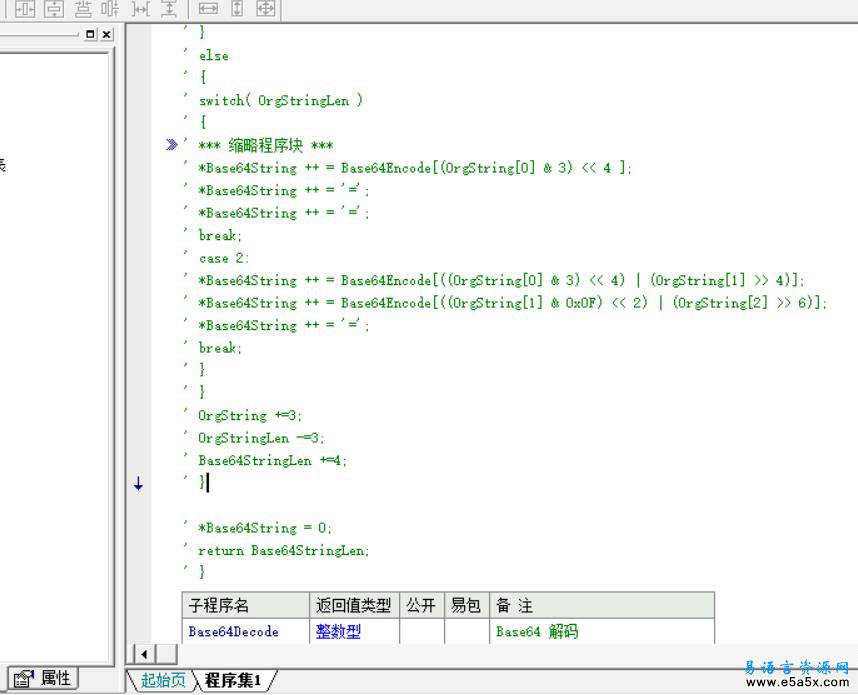The image size is (858, 695).
Task: Click the 'case 2:' code line
Action: (223, 258)
